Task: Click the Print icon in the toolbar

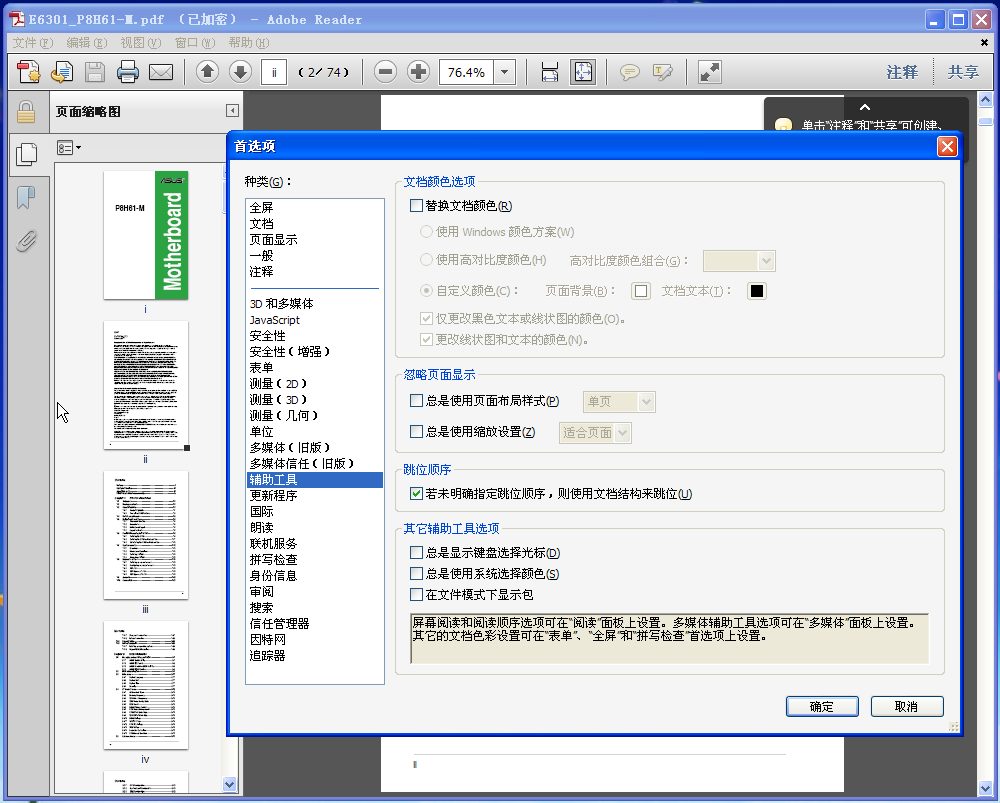Action: coord(129,71)
